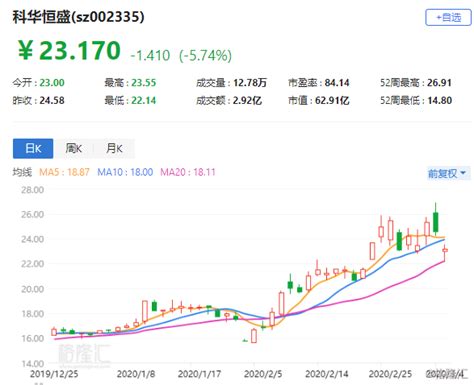This screenshot has height=385, width=474.
Task: Click the 今开 value 23.00
Action: (x=52, y=83)
